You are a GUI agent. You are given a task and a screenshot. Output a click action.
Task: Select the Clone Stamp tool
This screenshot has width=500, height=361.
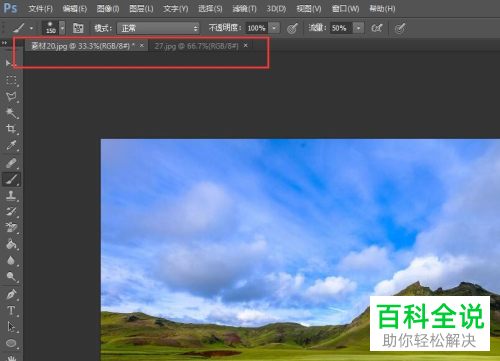(11, 195)
